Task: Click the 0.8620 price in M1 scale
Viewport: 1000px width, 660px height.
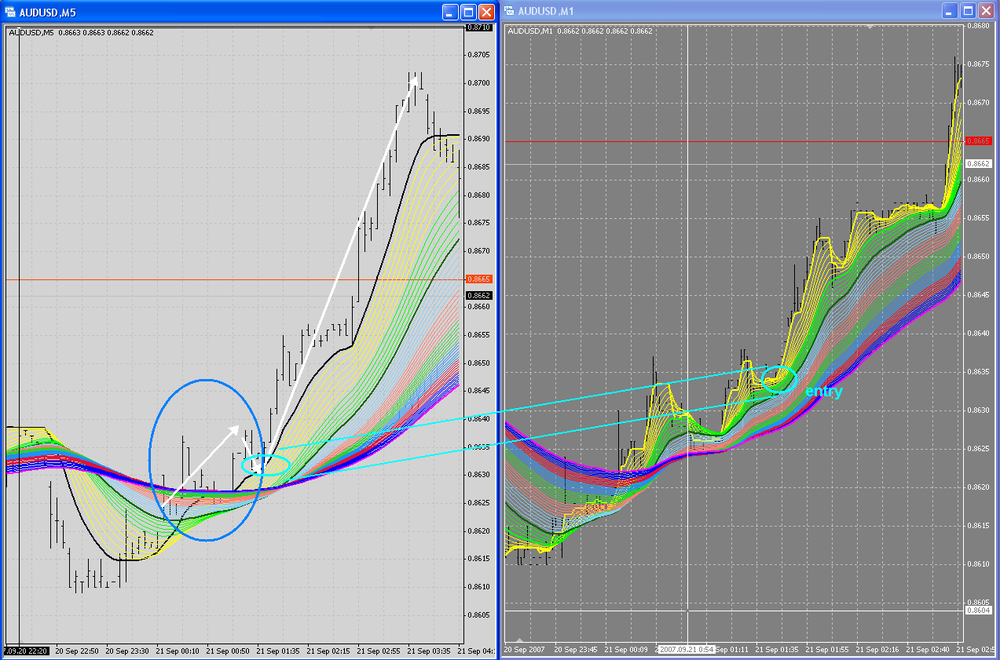Action: point(978,488)
